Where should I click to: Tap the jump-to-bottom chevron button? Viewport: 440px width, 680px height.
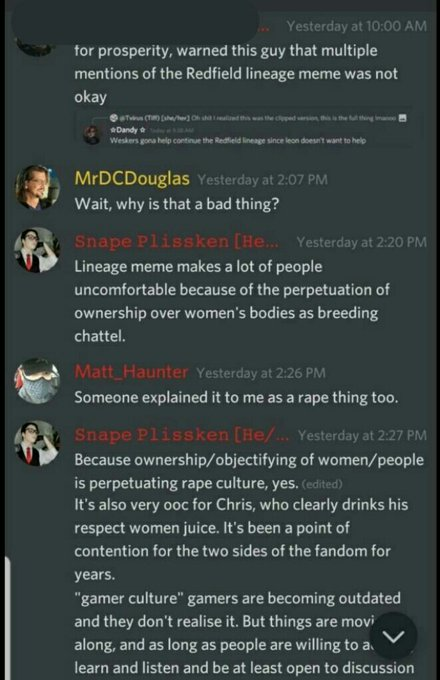point(394,636)
